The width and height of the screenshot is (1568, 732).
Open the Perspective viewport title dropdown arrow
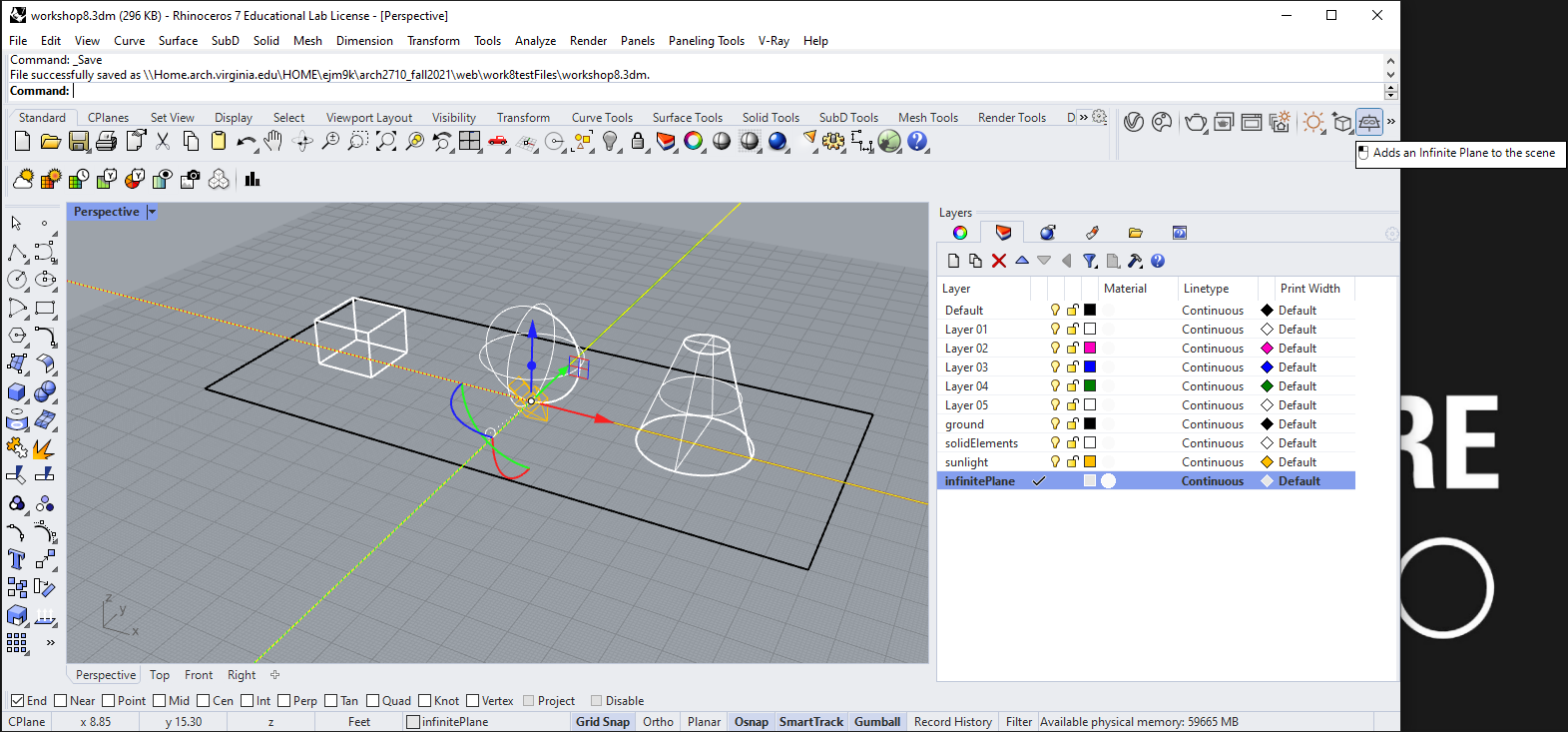pyautogui.click(x=152, y=212)
